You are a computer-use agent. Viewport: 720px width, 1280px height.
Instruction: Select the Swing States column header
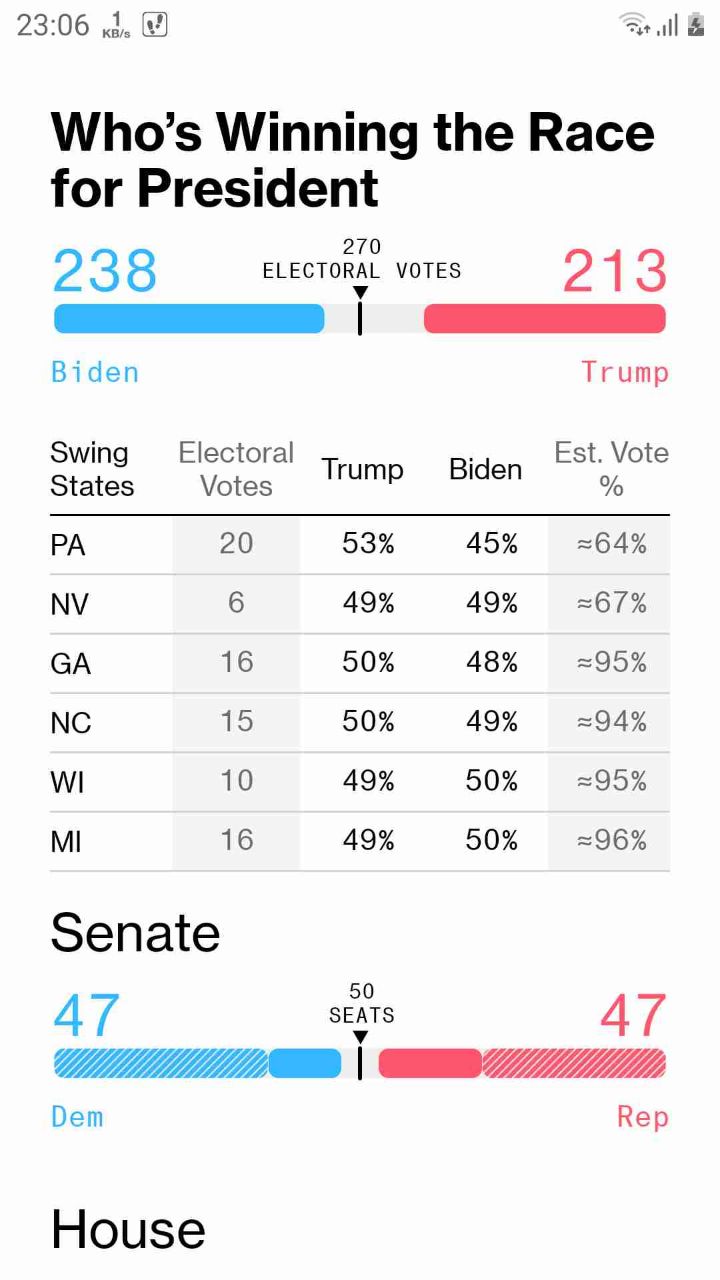click(x=92, y=469)
